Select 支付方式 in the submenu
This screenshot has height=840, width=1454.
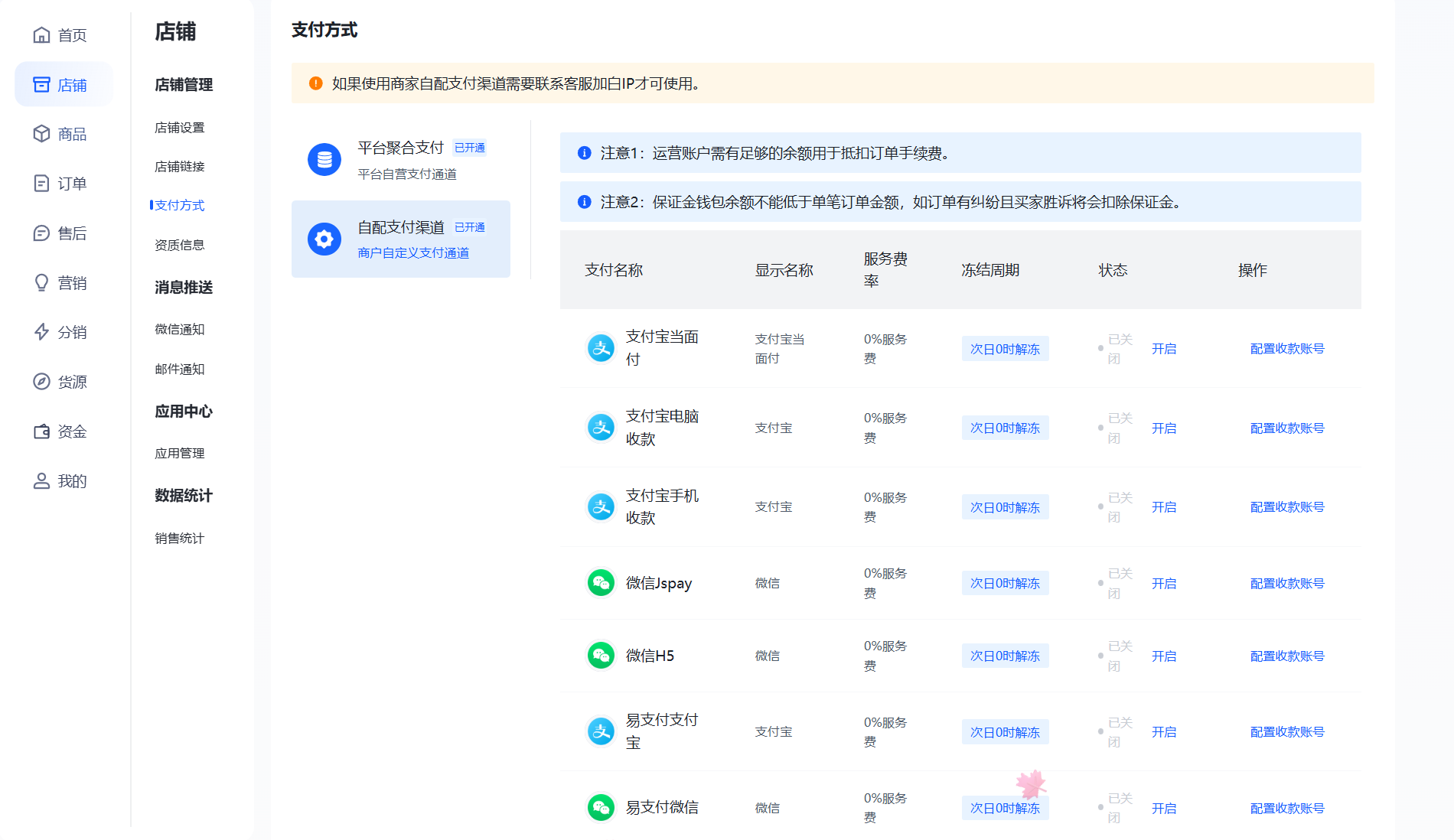[x=179, y=206]
